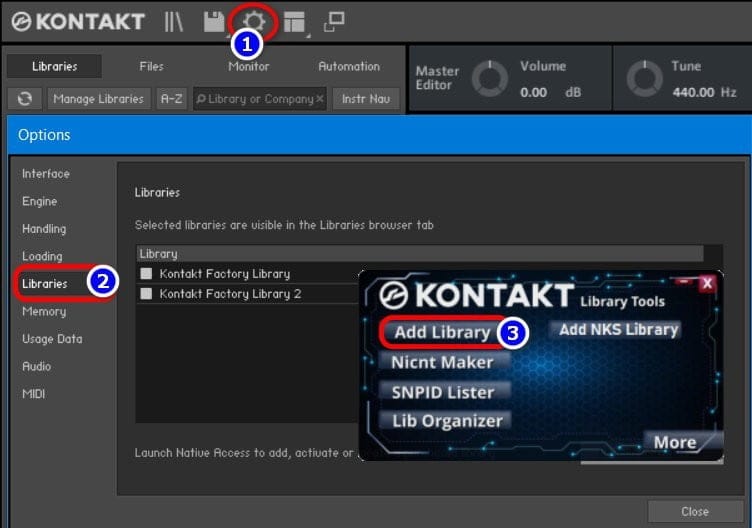
Task: Select the Kontakt Factory Library row text
Action: [224, 273]
